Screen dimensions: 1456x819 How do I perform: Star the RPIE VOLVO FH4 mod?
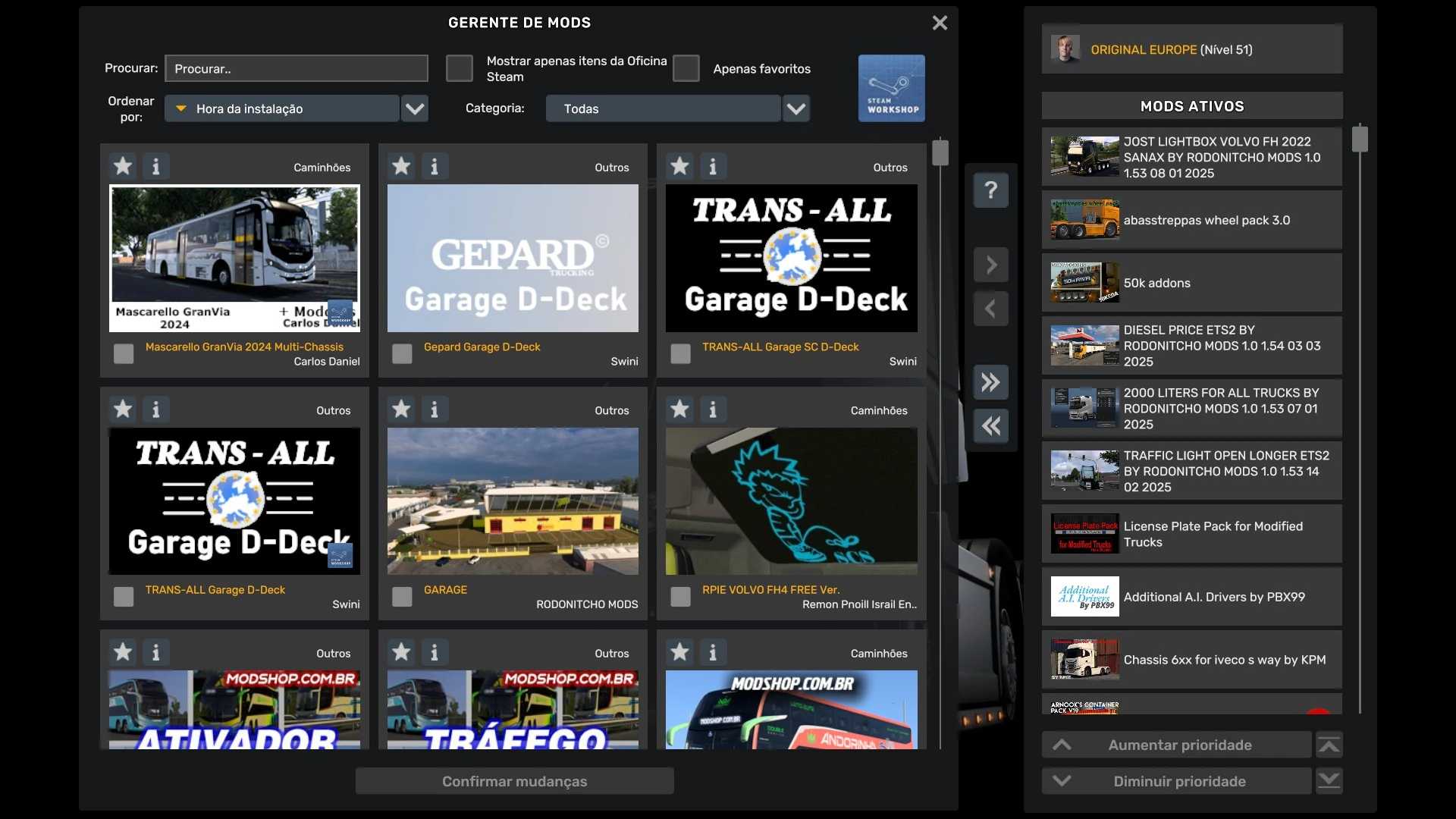click(x=679, y=409)
